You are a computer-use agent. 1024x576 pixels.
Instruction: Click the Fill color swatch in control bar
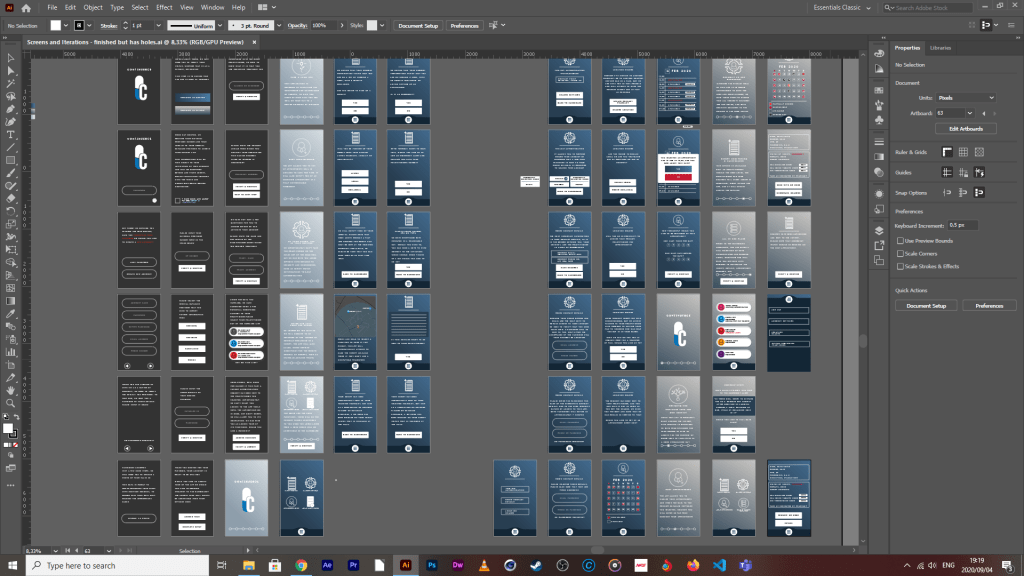point(56,25)
